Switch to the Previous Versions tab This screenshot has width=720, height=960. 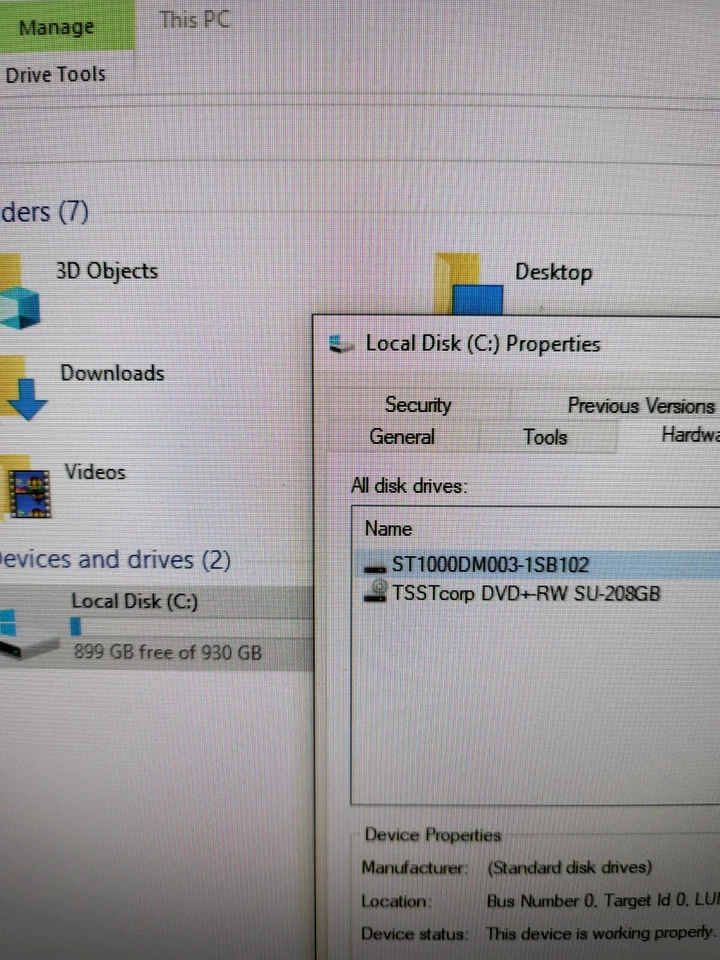(641, 405)
